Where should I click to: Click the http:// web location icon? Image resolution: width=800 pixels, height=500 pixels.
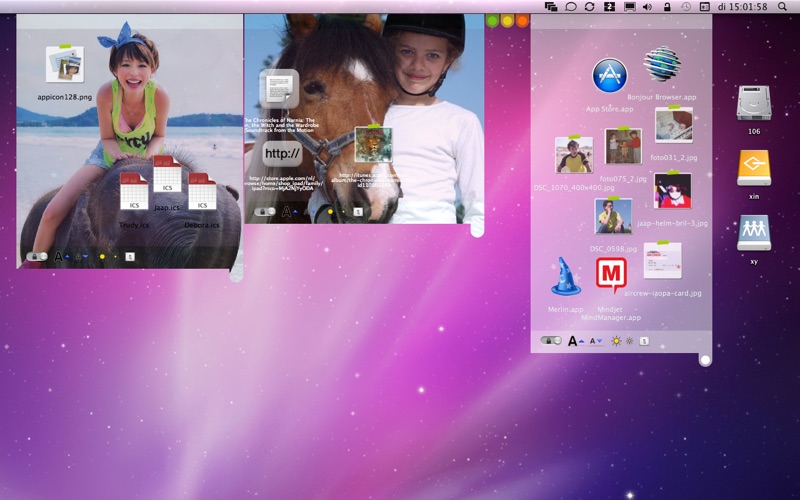point(282,153)
